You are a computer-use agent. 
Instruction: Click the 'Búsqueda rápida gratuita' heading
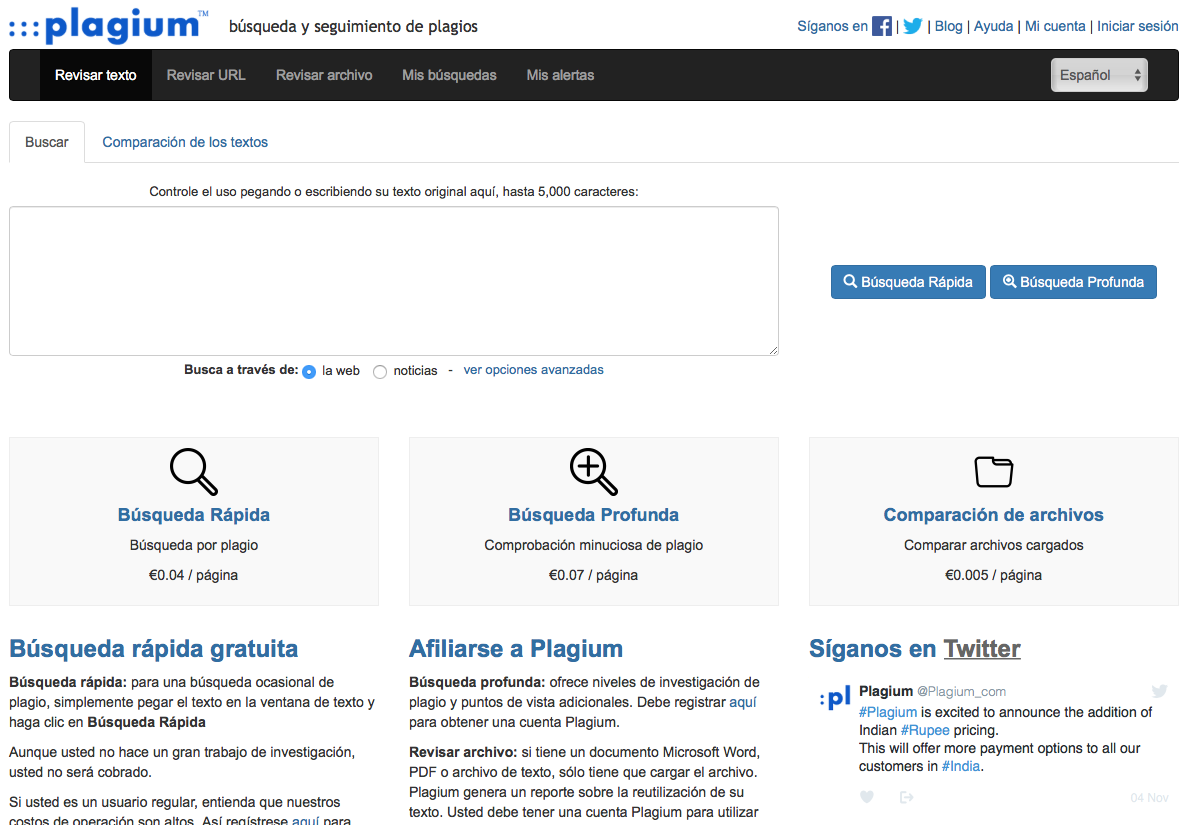click(x=154, y=649)
